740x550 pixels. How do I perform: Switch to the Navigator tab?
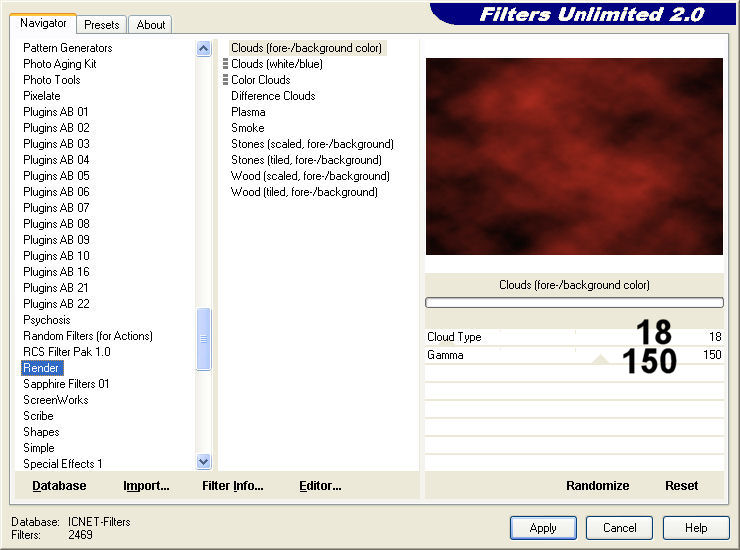(x=43, y=23)
